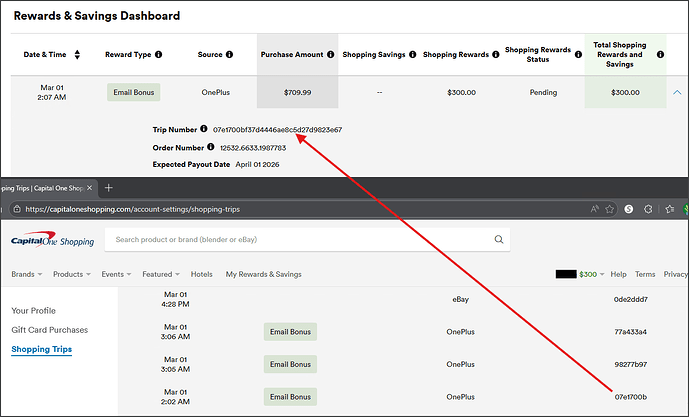
Task: Go to My Rewards & Savings
Action: [263, 274]
